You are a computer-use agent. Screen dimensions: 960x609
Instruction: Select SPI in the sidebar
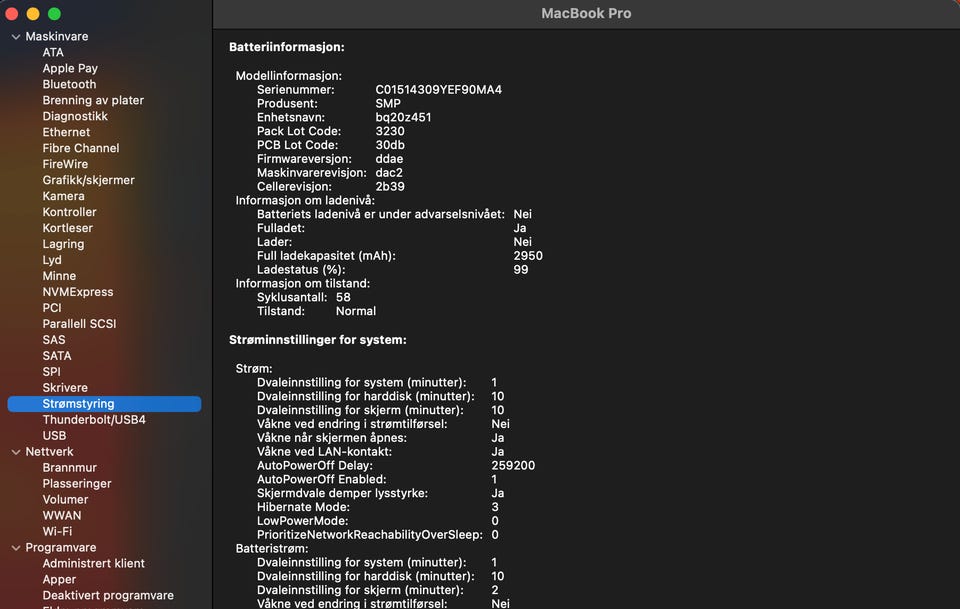coord(51,372)
